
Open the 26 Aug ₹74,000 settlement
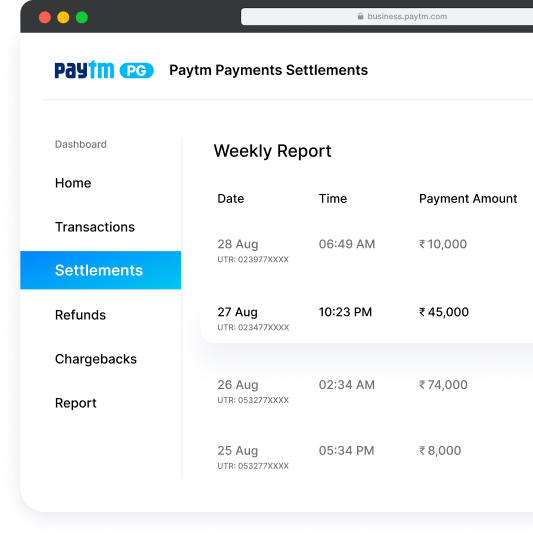point(367,391)
